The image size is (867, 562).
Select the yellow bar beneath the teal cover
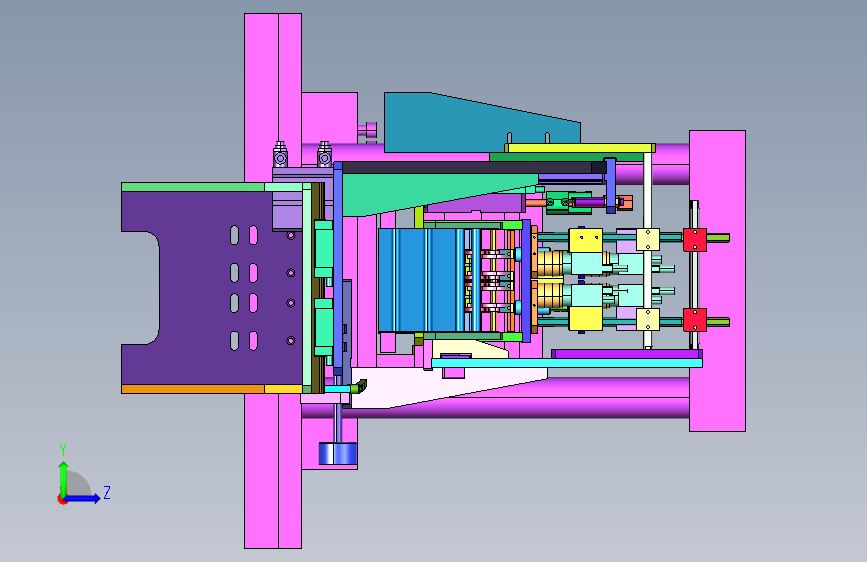point(579,148)
